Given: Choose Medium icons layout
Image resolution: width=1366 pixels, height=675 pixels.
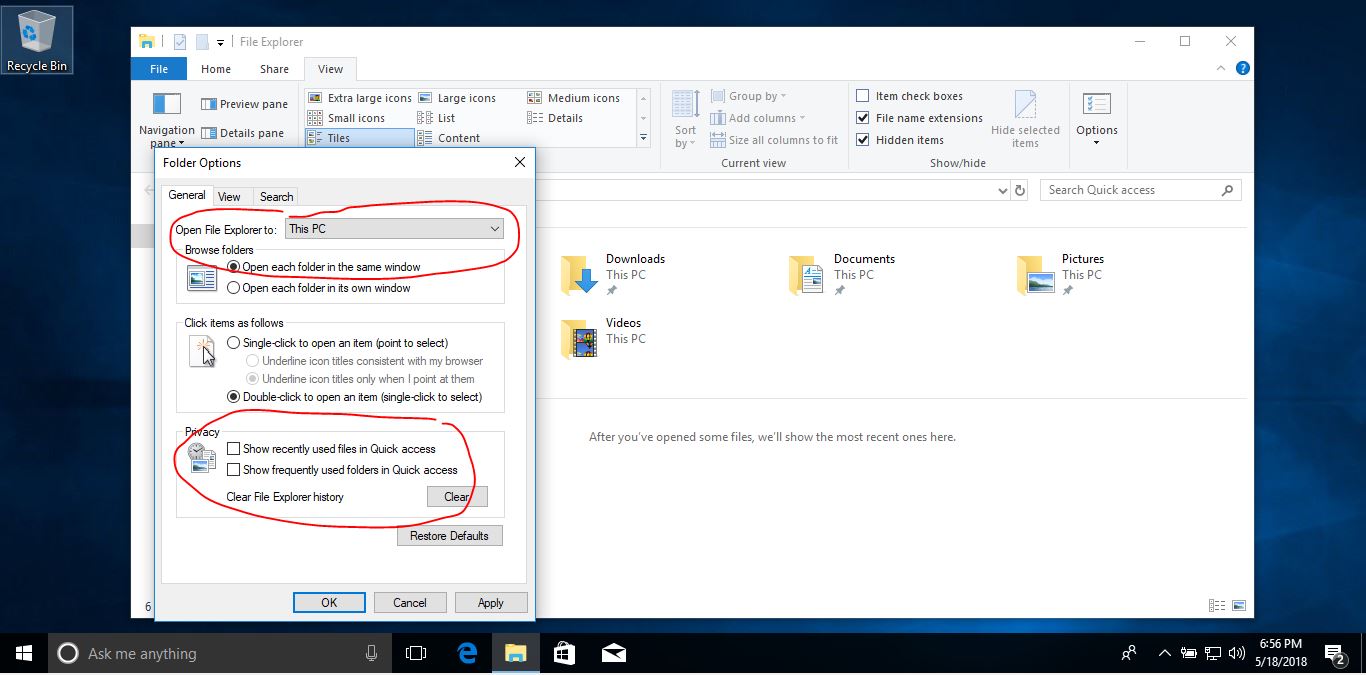Looking at the screenshot, I should point(574,98).
